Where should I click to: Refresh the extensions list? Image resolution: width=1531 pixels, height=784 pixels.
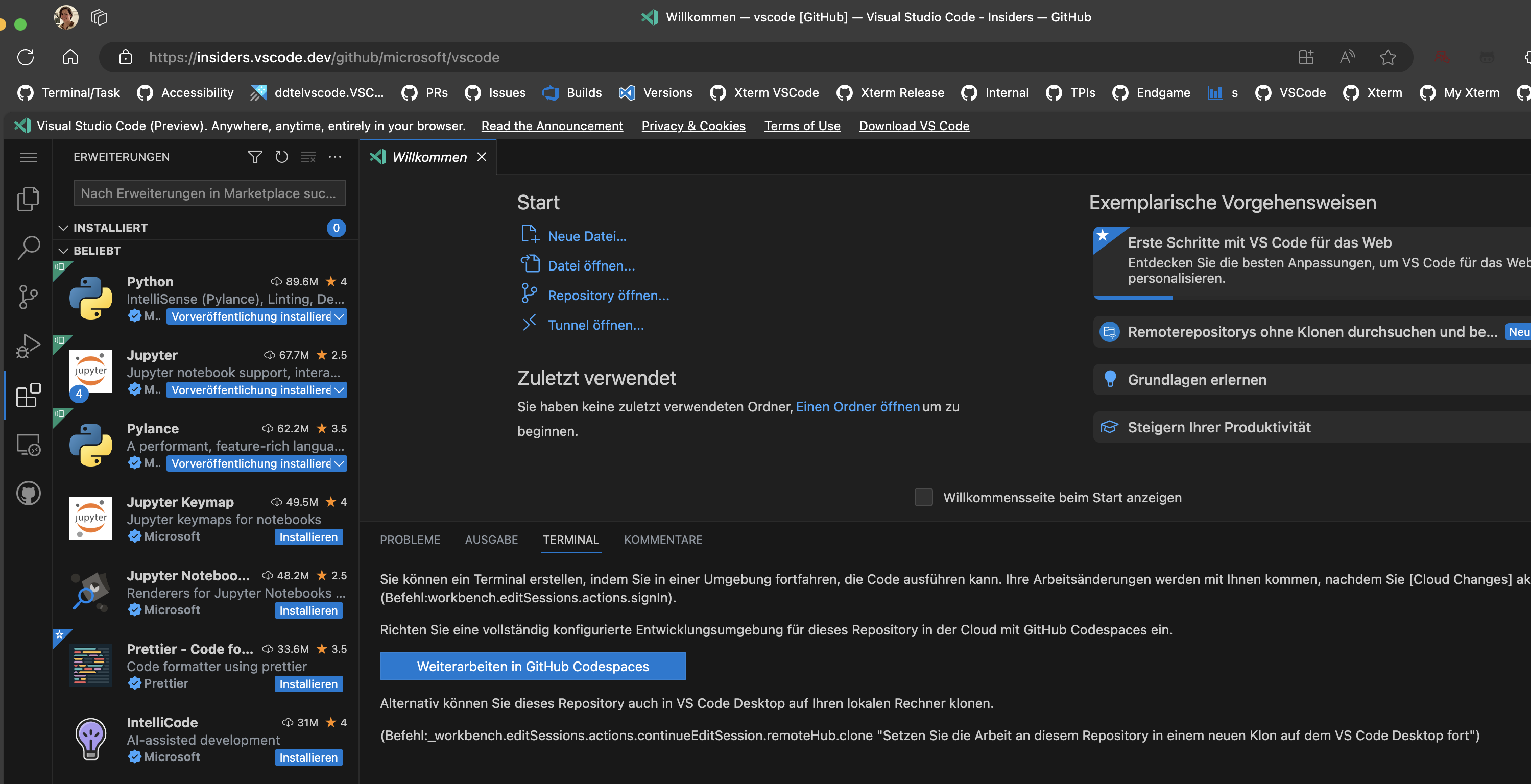tap(281, 157)
